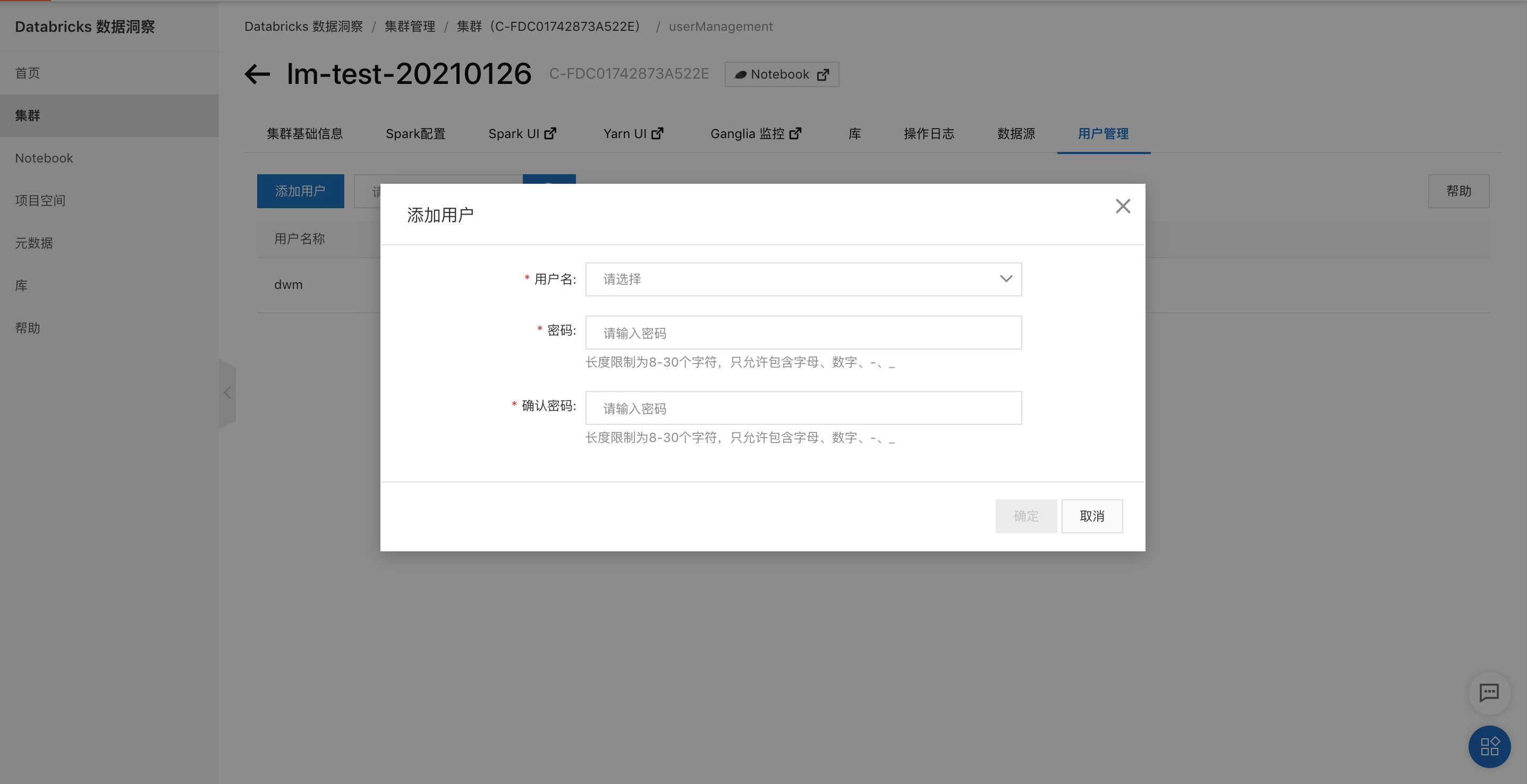1527x784 pixels.
Task: Open the blue apps grid icon
Action: (1489, 747)
